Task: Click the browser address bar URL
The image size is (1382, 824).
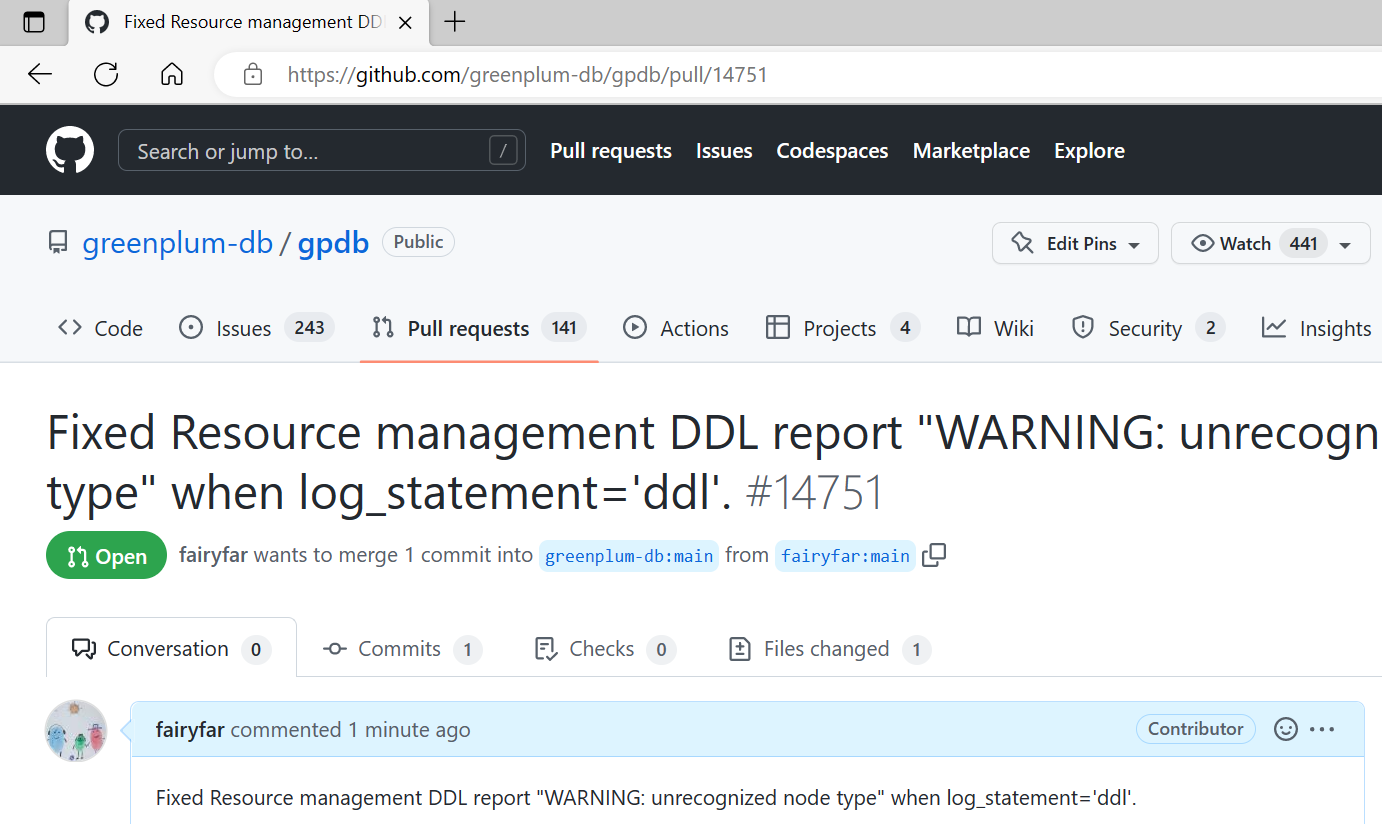Action: pos(527,74)
